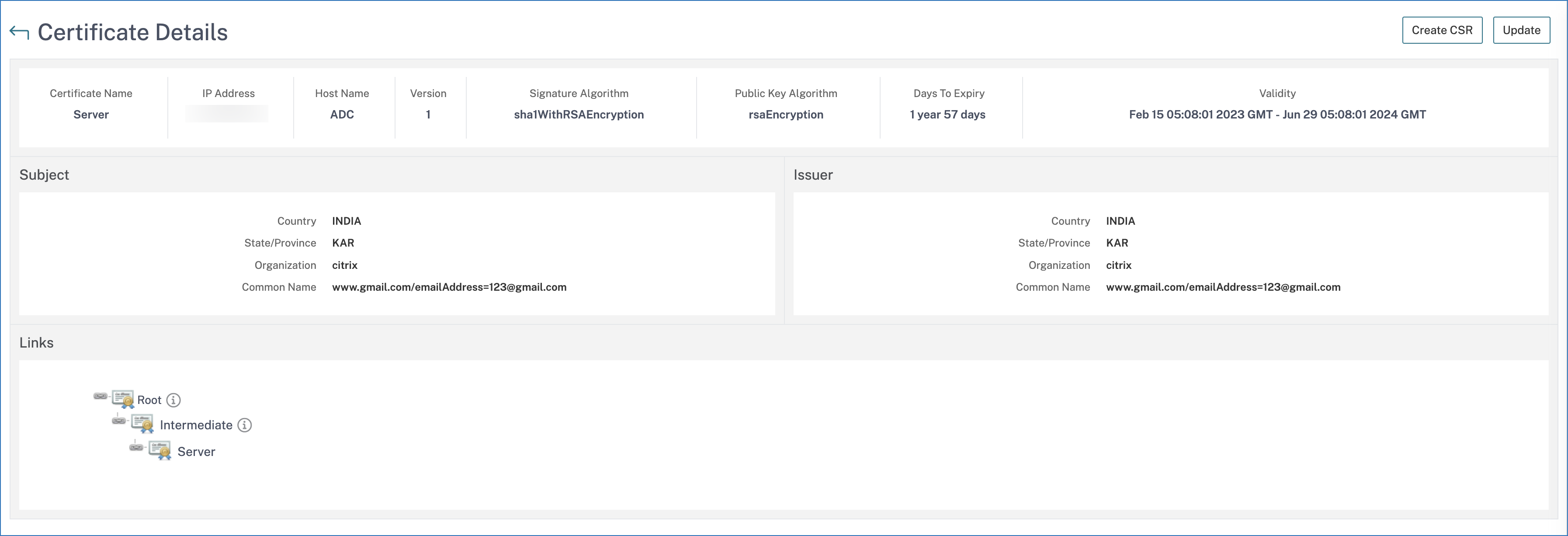Click the Create CSR button
Viewport: 1568px width, 536px height.
coord(1442,31)
